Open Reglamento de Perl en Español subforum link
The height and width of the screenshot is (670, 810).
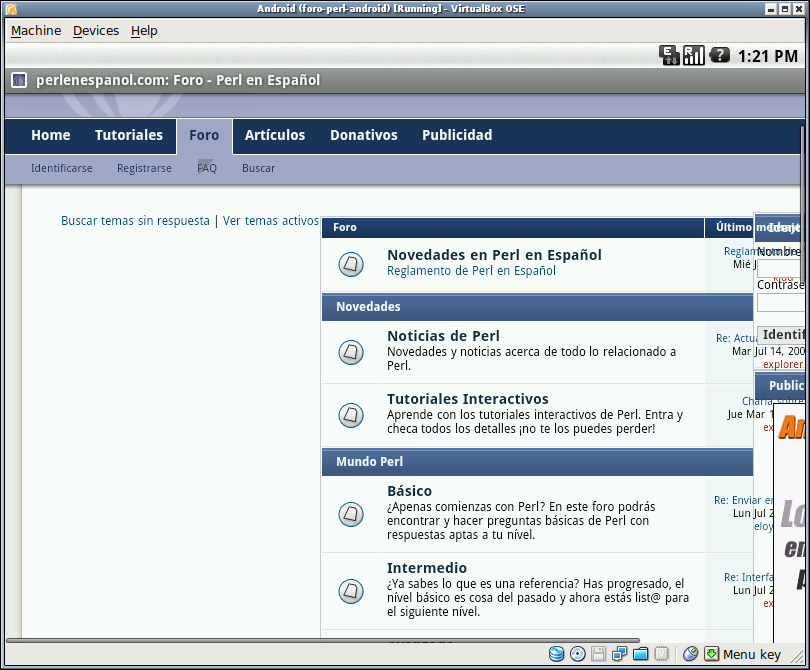pos(471,271)
